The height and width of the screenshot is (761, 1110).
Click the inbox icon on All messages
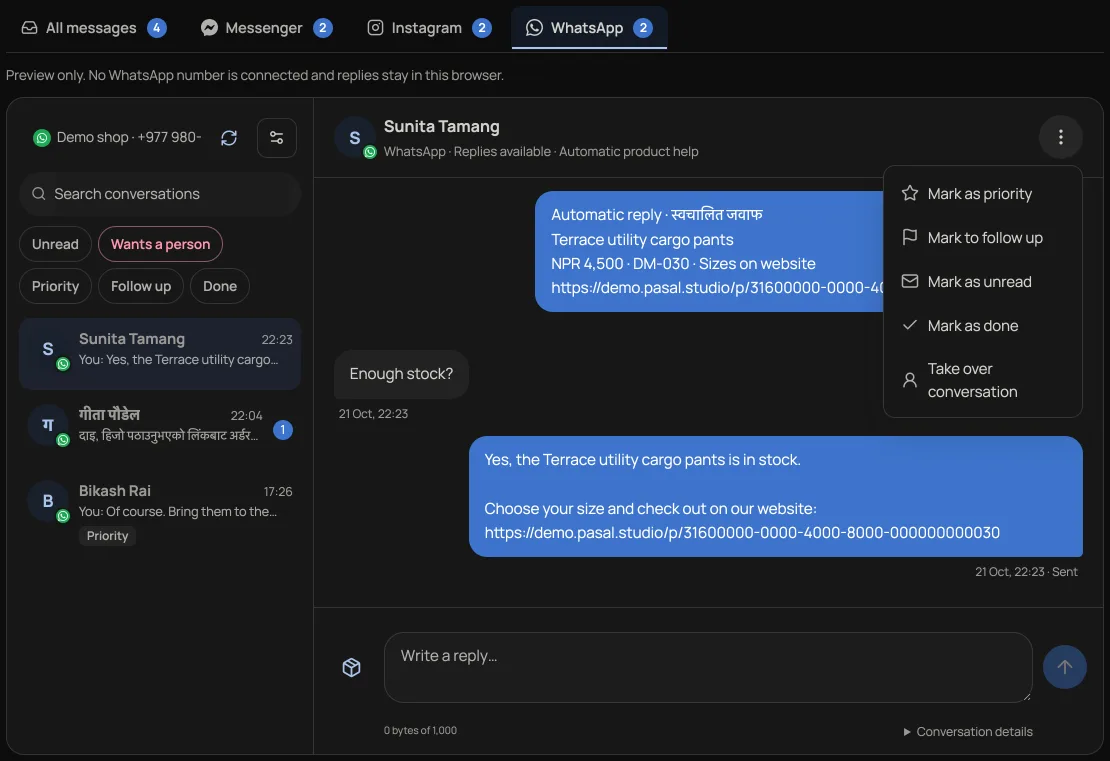pos(29,28)
